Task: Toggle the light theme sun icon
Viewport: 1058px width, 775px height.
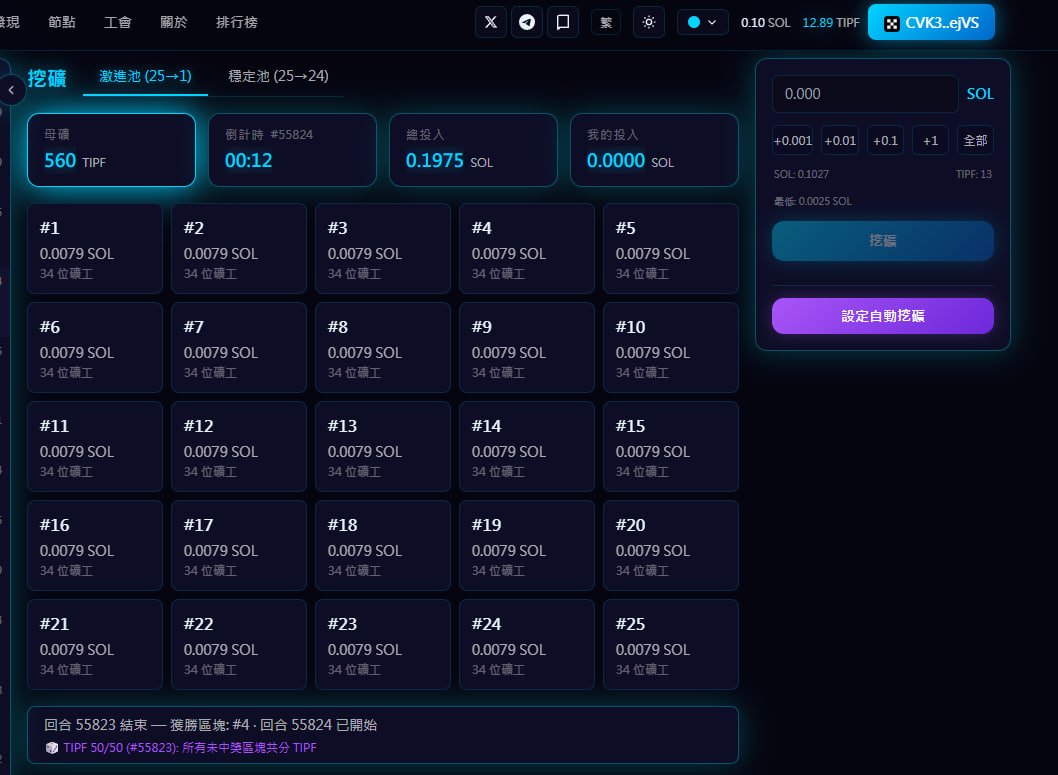Action: click(x=649, y=22)
